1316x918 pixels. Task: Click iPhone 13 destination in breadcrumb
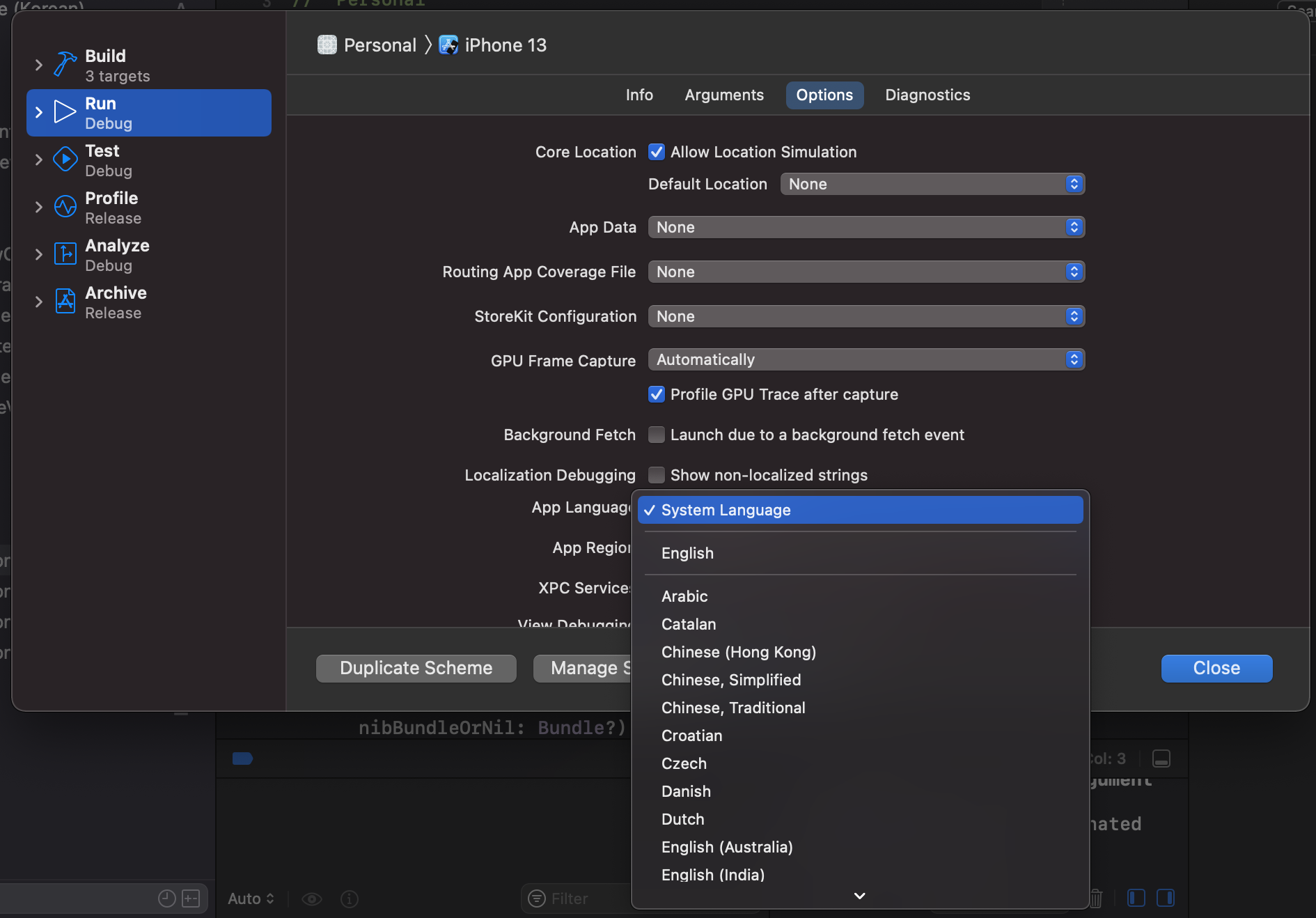506,45
